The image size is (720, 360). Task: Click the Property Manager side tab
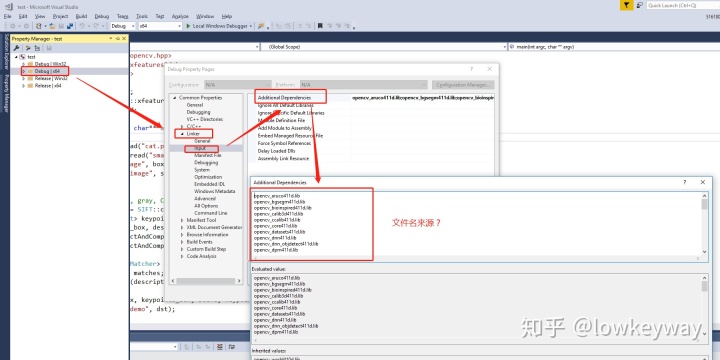6,93
